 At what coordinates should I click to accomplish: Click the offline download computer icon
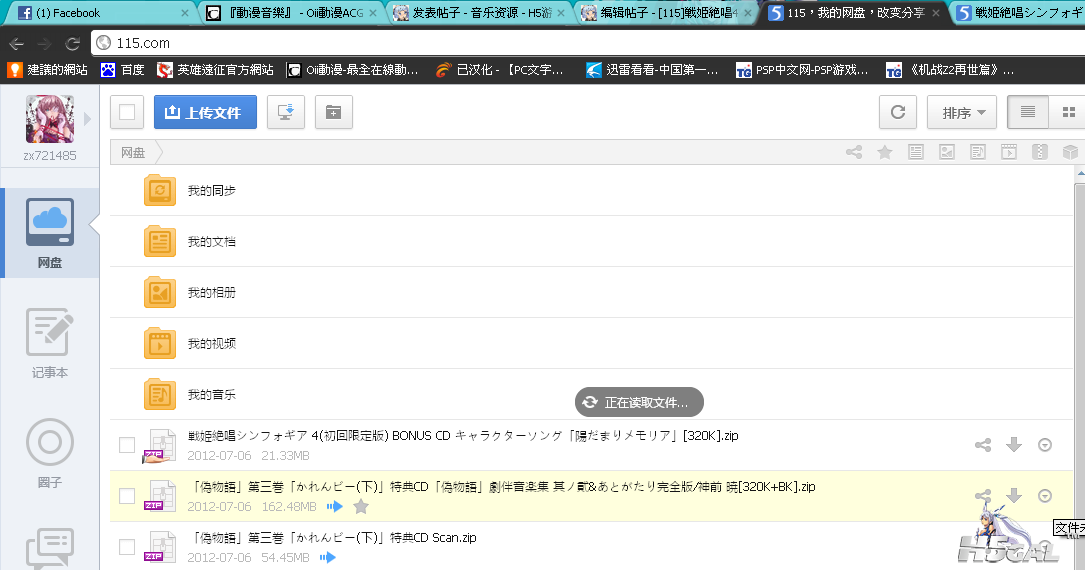click(285, 113)
